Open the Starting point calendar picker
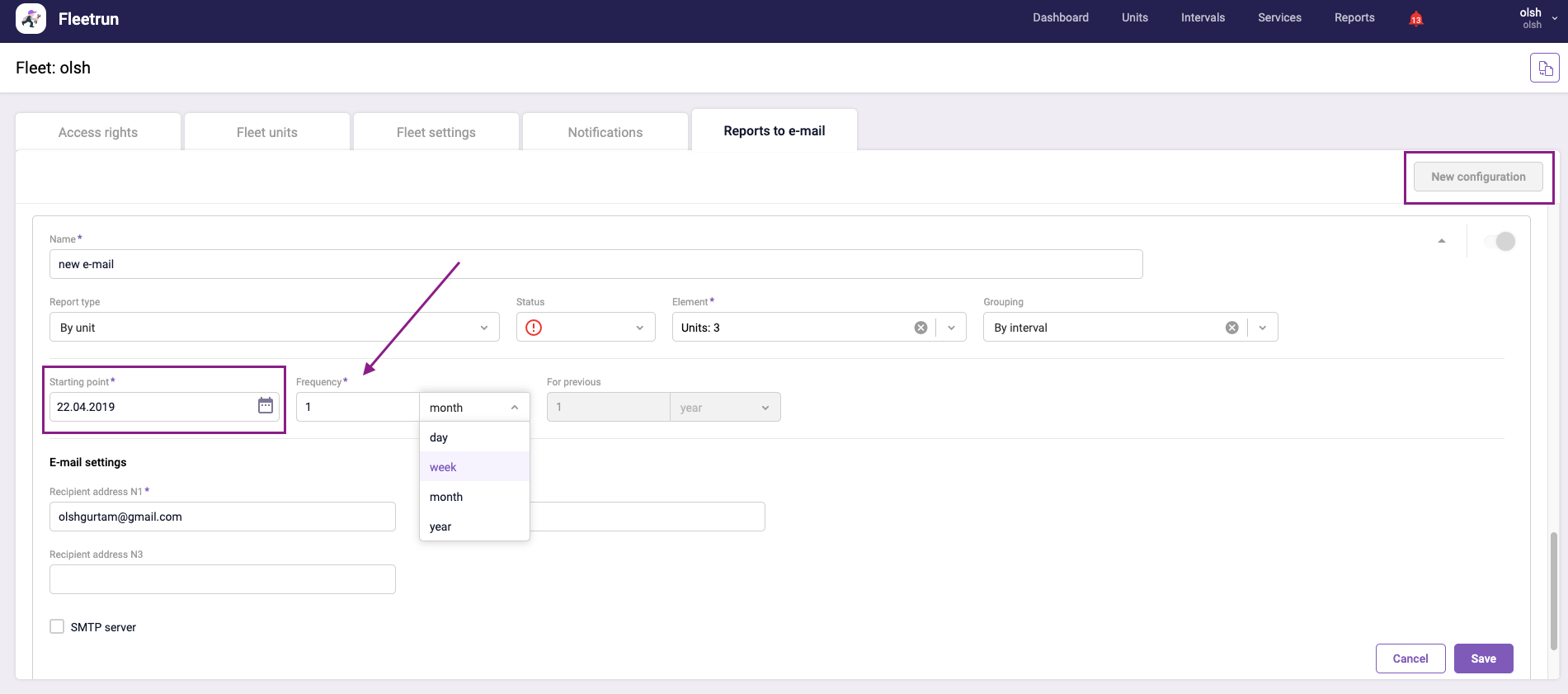 click(x=265, y=406)
